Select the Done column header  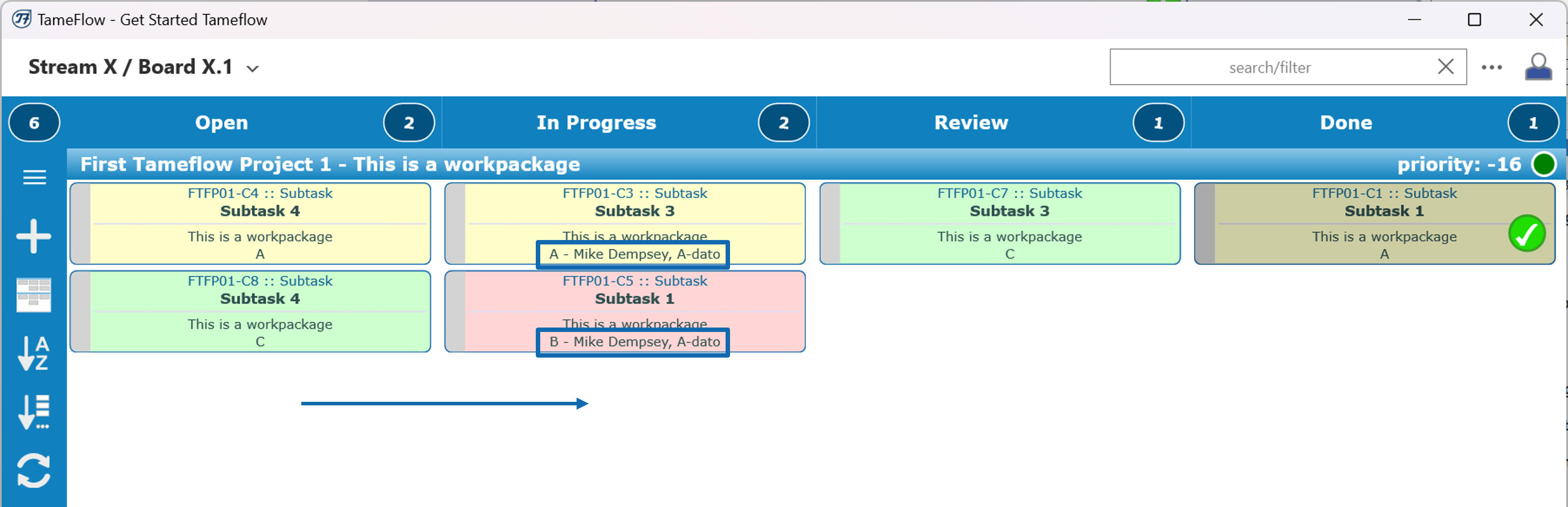tap(1346, 123)
